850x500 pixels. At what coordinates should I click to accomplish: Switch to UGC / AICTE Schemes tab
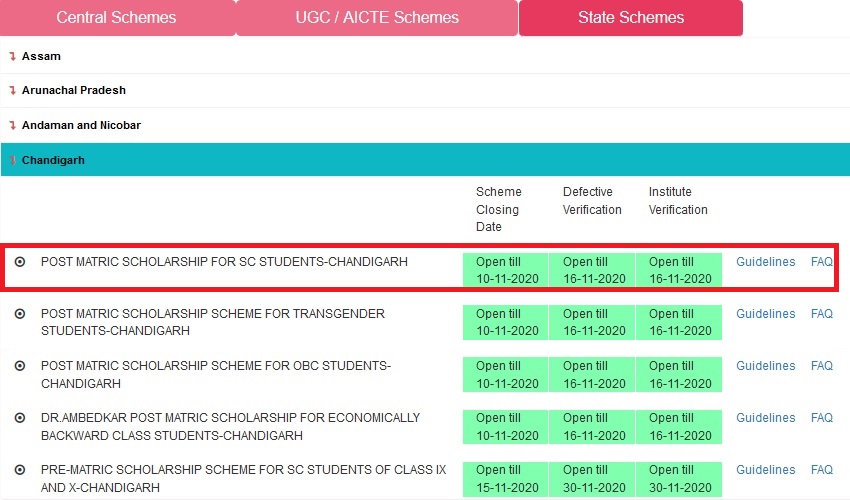(377, 18)
